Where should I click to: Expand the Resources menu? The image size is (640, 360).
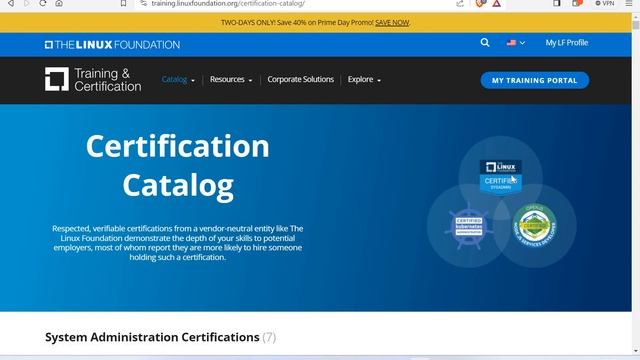tap(231, 80)
